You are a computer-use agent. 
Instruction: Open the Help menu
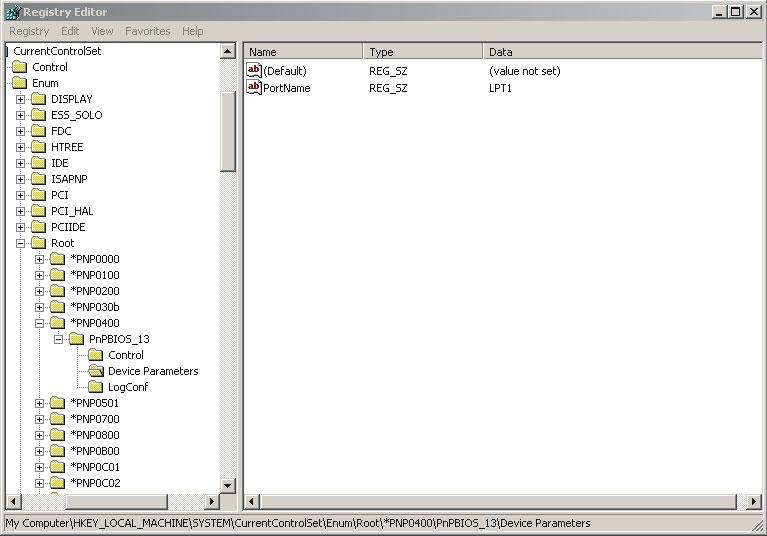pyautogui.click(x=193, y=31)
